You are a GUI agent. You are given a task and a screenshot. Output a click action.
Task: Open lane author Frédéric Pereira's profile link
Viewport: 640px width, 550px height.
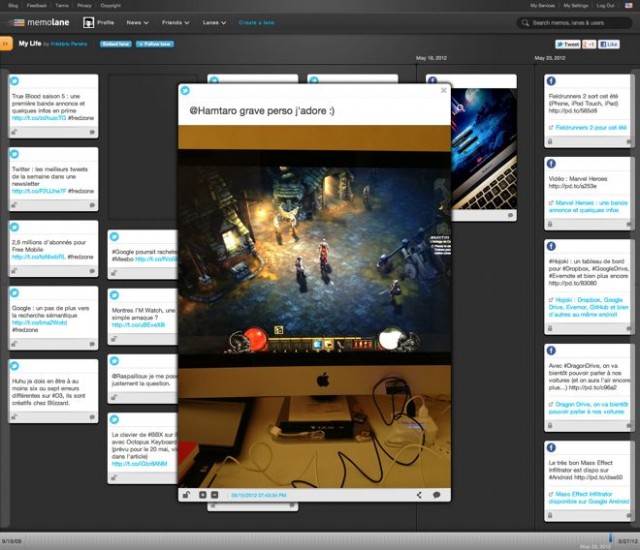69,44
